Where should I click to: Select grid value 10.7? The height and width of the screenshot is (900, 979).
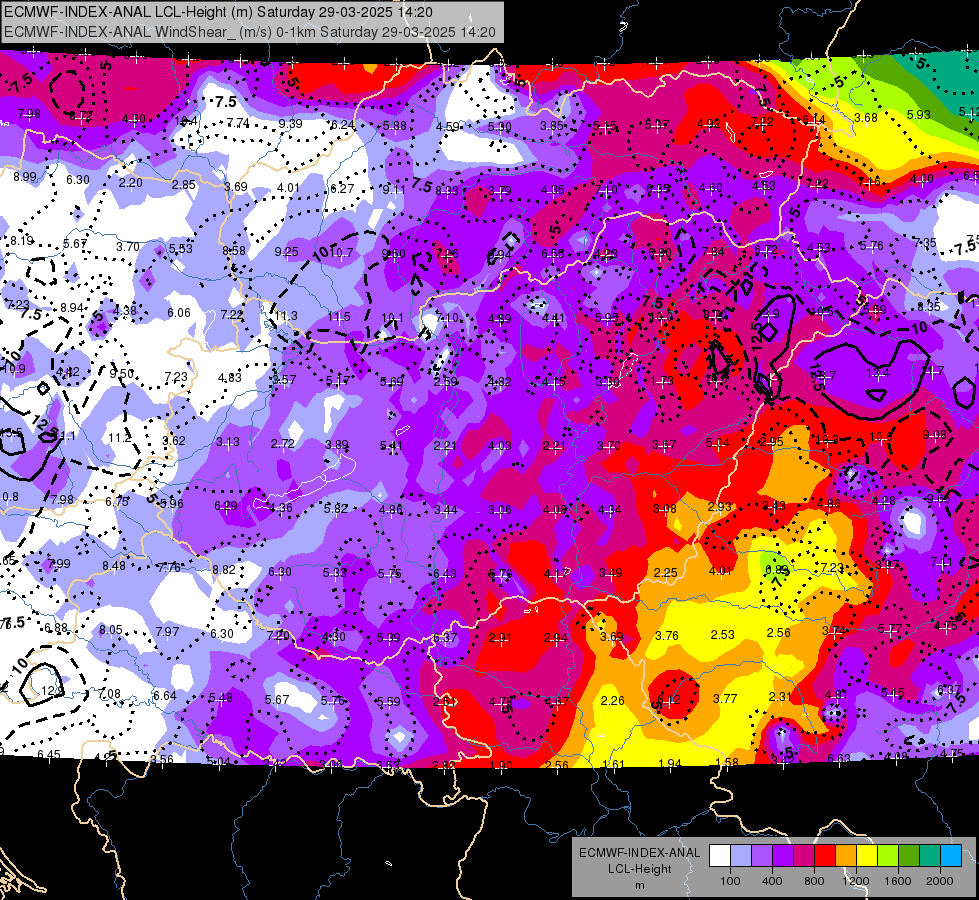tap(341, 253)
